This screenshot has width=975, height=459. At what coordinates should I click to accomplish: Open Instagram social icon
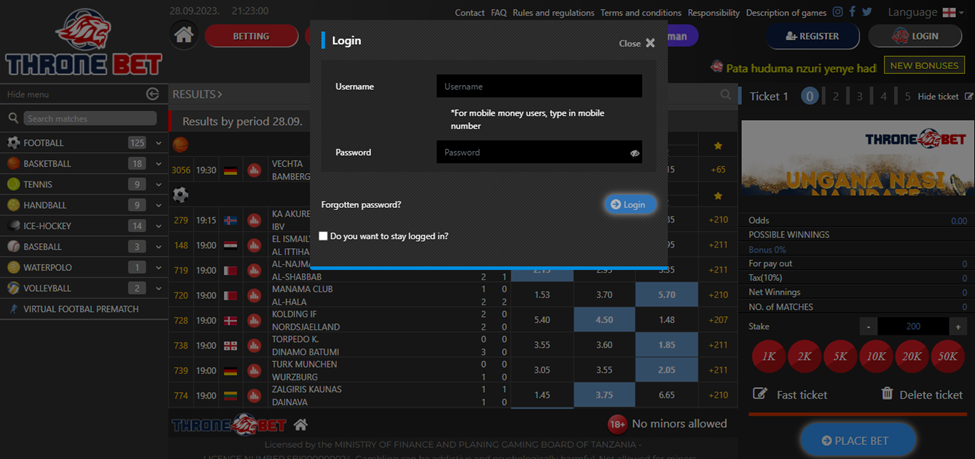[x=838, y=12]
